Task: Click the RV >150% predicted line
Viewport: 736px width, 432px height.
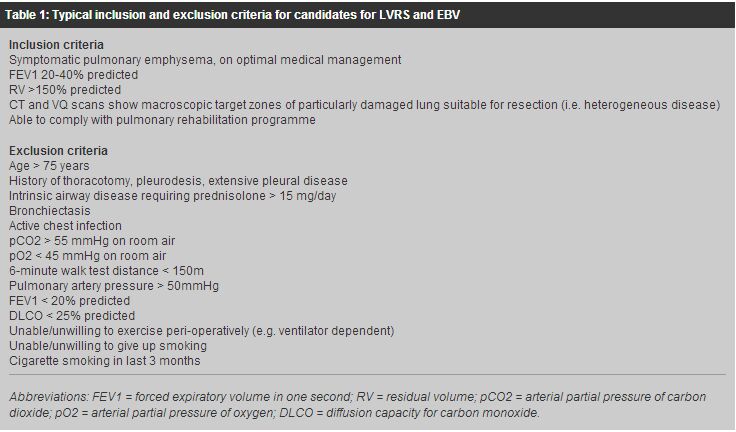Action: [65, 90]
